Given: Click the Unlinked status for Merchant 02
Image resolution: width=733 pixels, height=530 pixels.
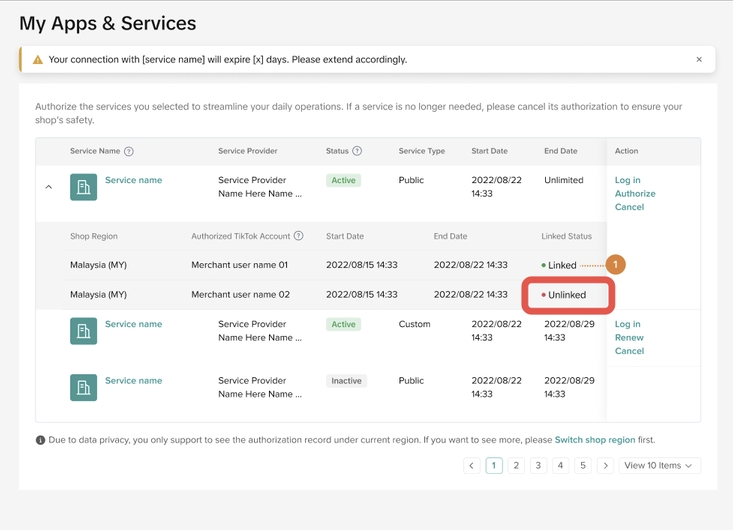Looking at the screenshot, I should [x=566, y=295].
